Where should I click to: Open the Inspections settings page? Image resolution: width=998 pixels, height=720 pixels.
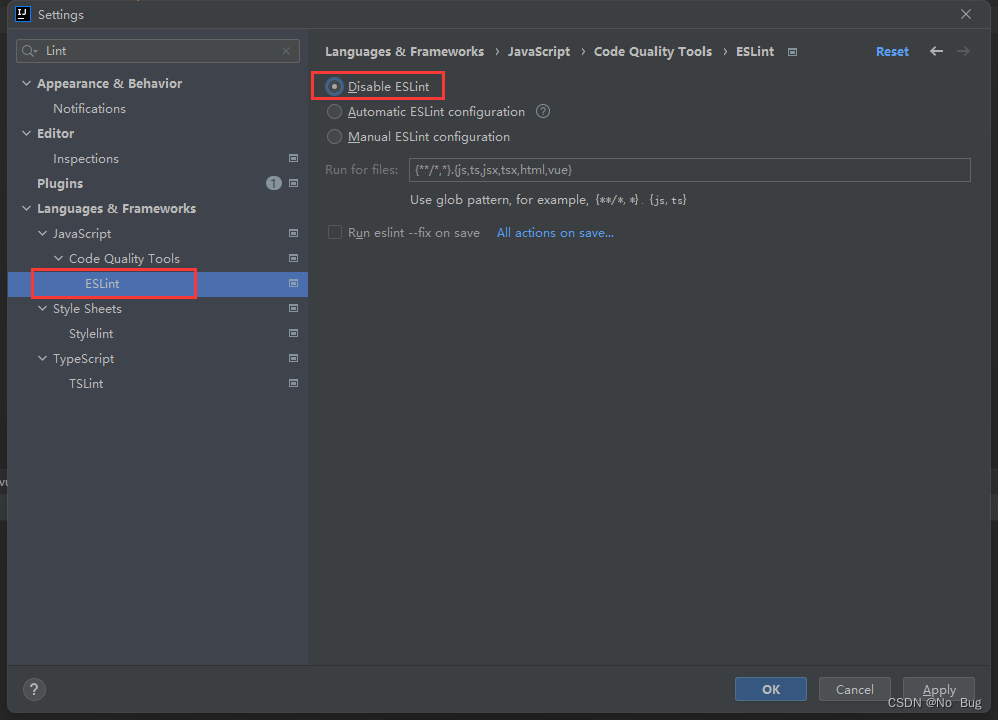click(x=86, y=159)
